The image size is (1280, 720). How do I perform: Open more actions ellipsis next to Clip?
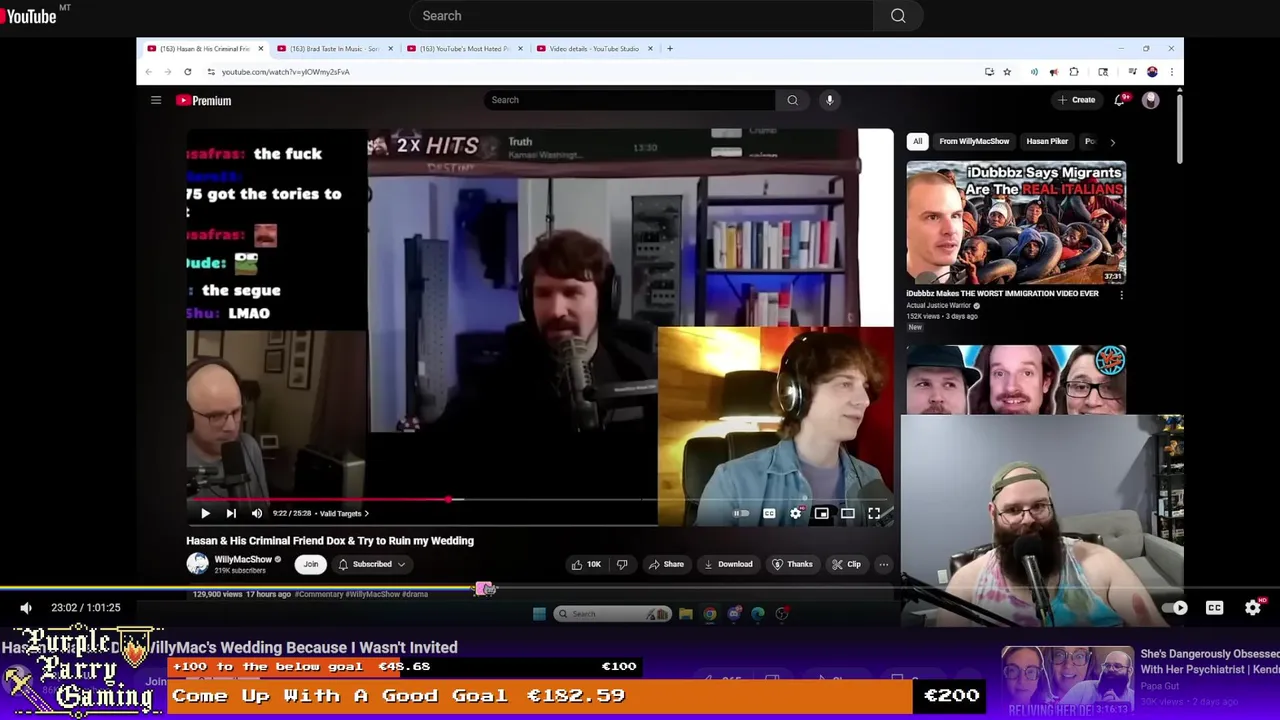883,564
